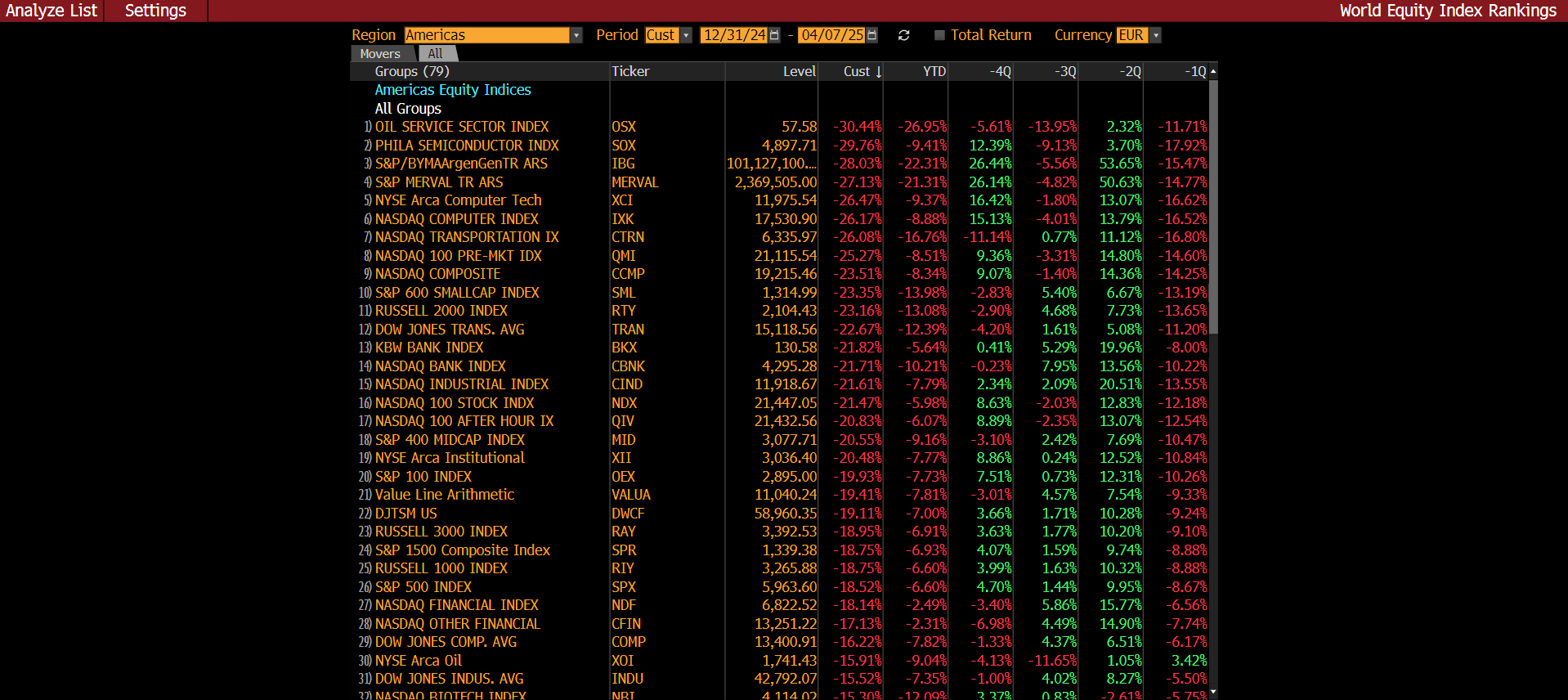Click the start date field 12/31/24
The width and height of the screenshot is (1568, 700).
tap(734, 35)
